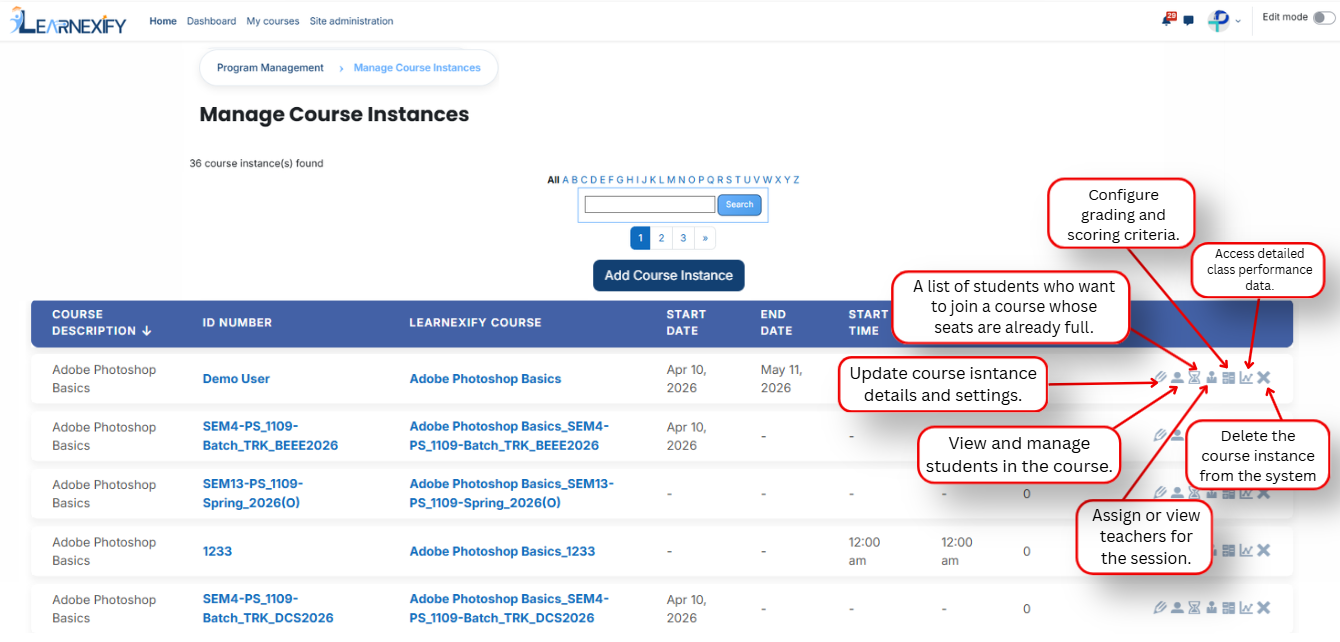Delete the SEM4-PS_1109-Batch_TRK_DCS2026 instance
The height and width of the screenshot is (642, 1340).
coord(1264,608)
